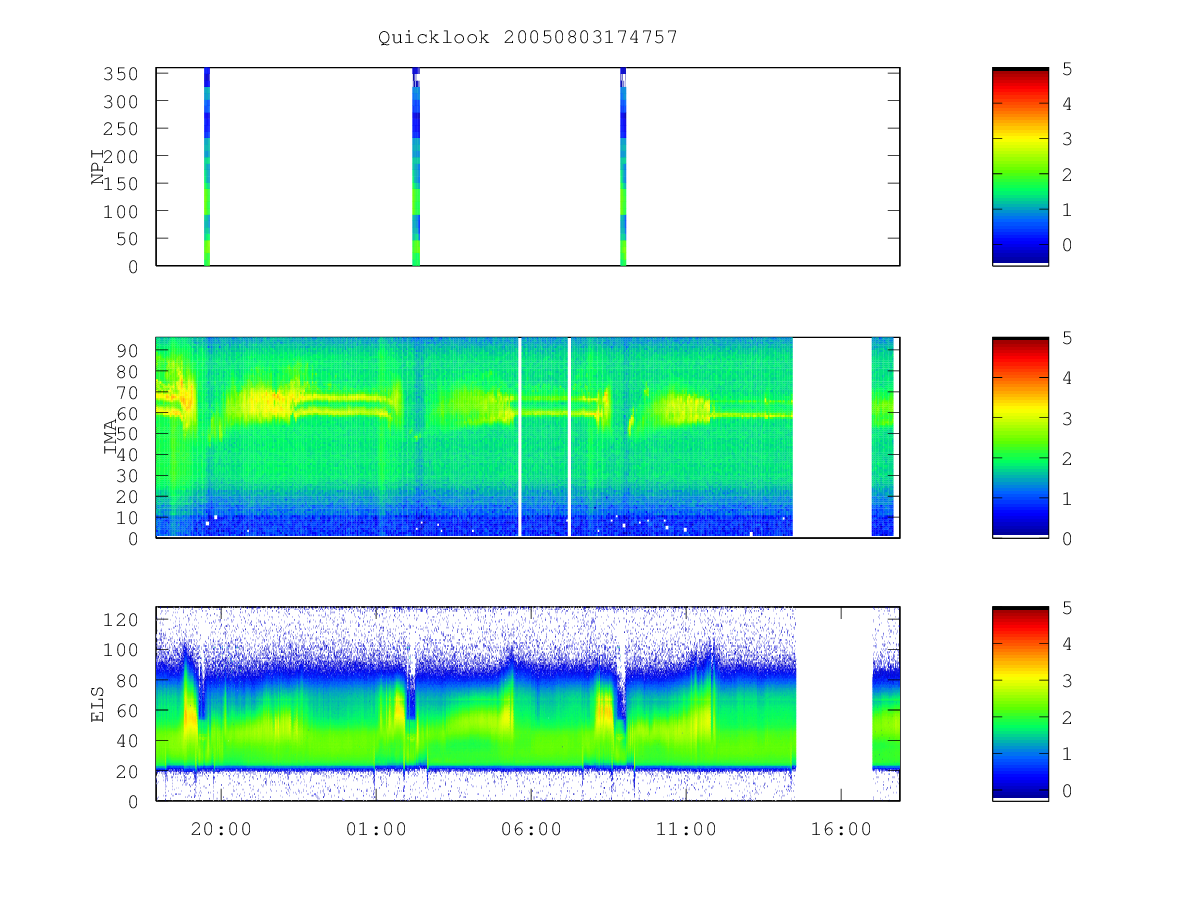Select the ELS axis label
Screen dimensions: 1200x900
coord(99,704)
